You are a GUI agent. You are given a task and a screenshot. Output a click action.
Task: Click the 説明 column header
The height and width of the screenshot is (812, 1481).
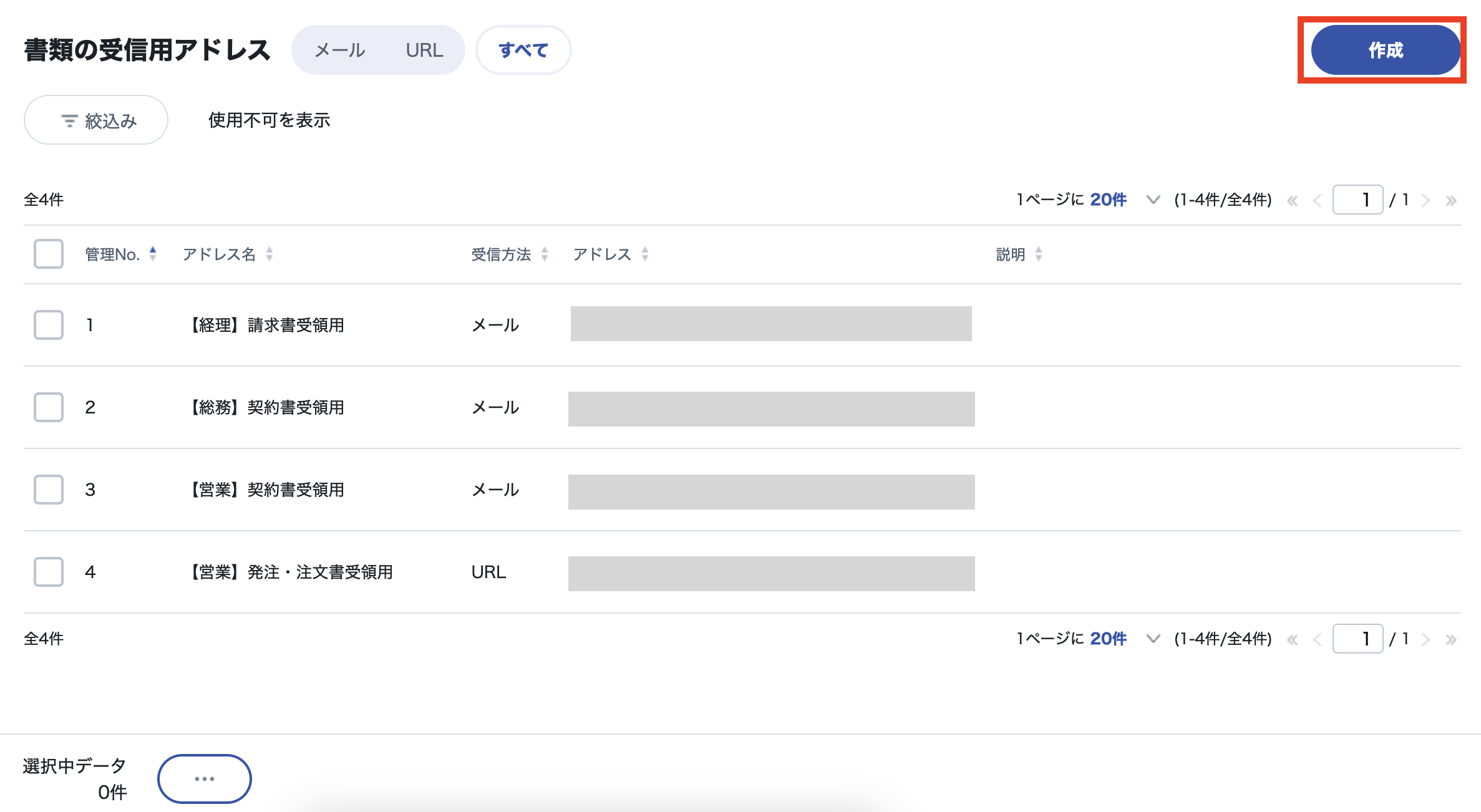[1011, 254]
